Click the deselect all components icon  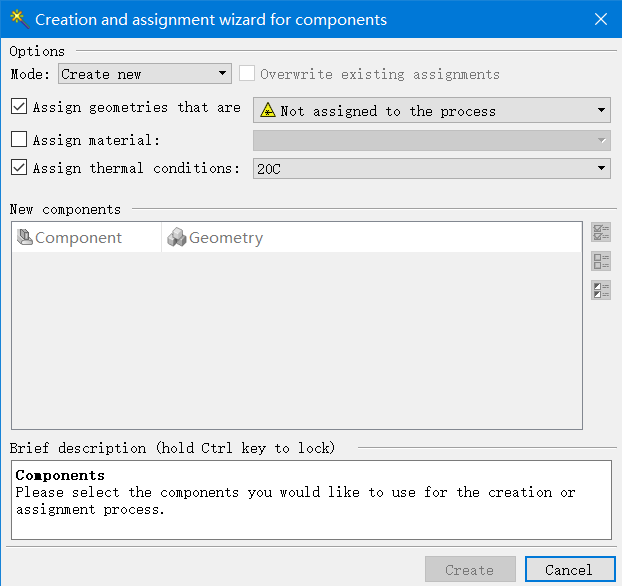pyautogui.click(x=601, y=261)
